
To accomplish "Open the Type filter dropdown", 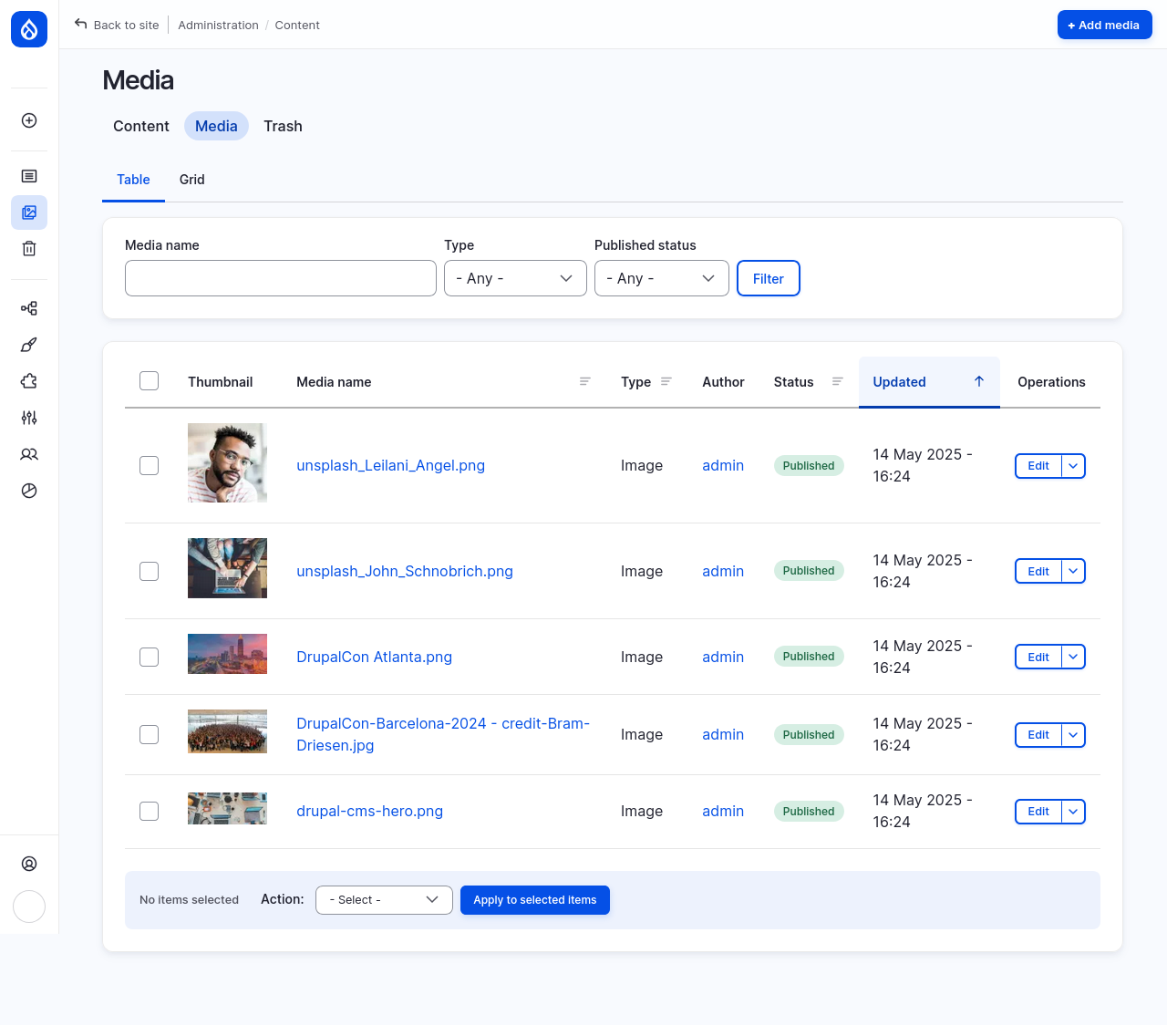I will (x=515, y=278).
